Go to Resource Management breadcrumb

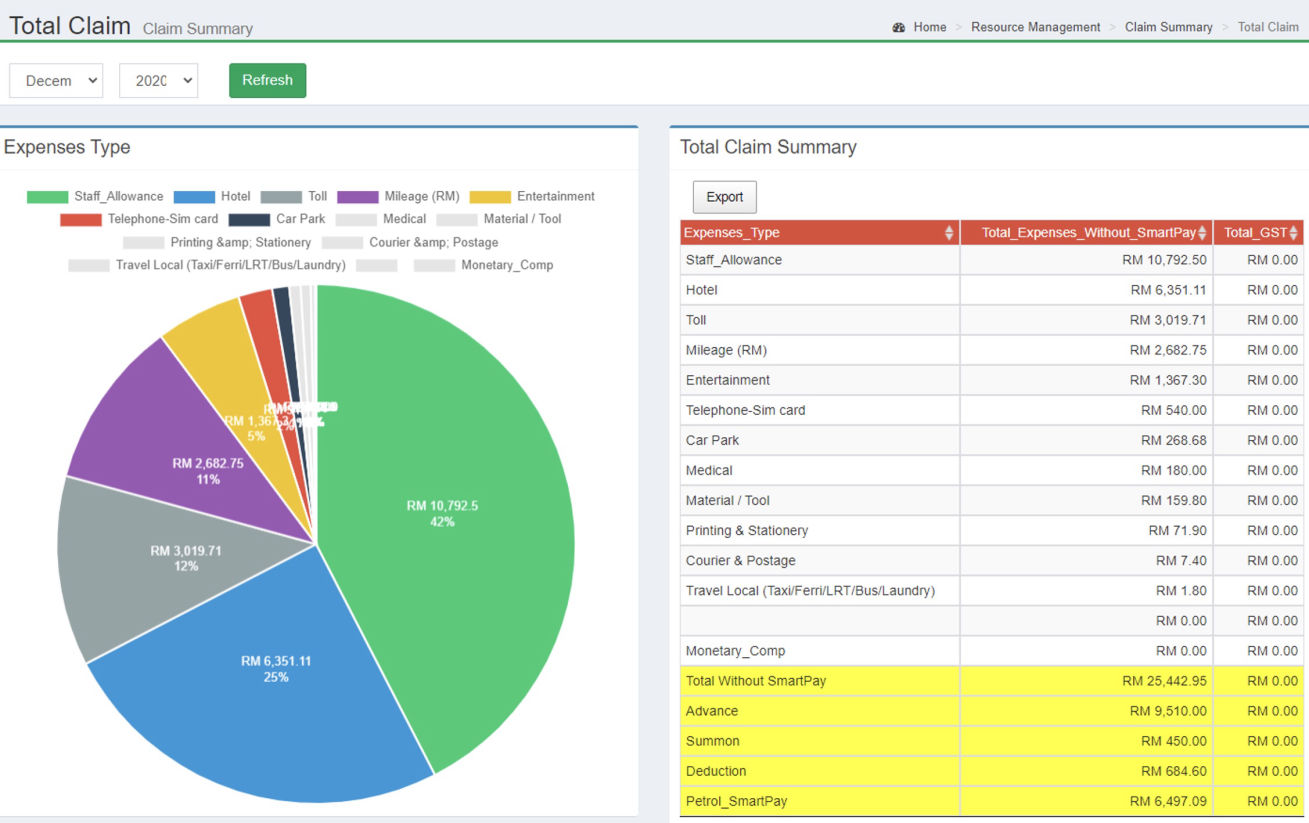[1035, 28]
